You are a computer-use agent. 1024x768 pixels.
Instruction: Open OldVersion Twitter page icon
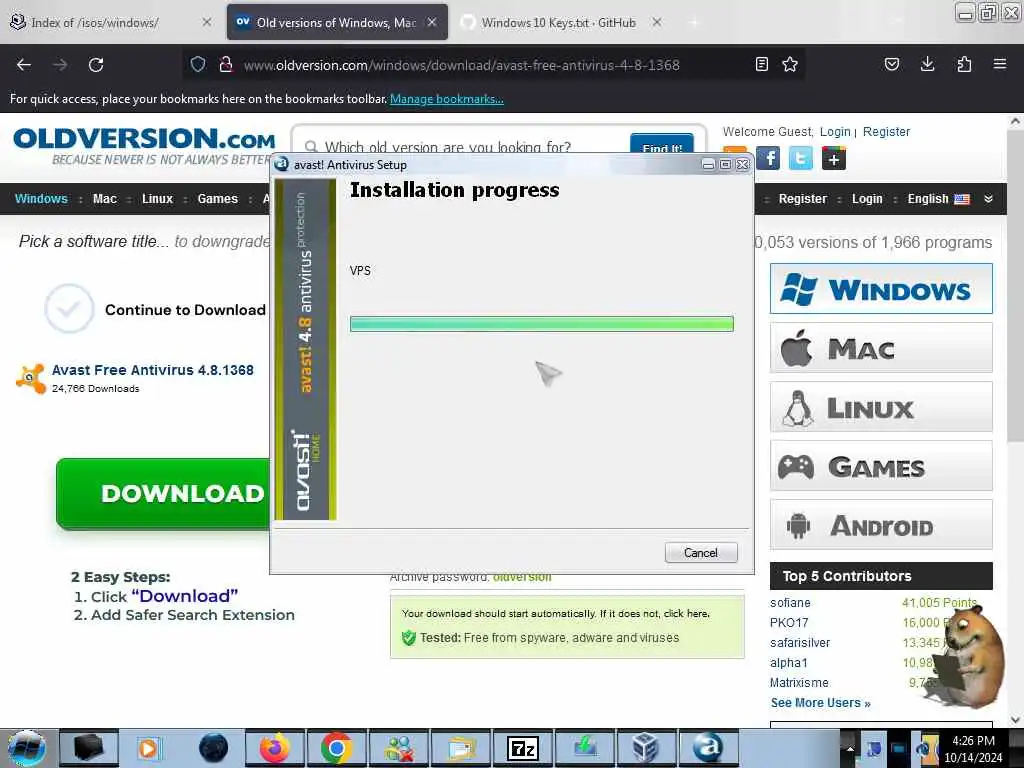tap(801, 158)
